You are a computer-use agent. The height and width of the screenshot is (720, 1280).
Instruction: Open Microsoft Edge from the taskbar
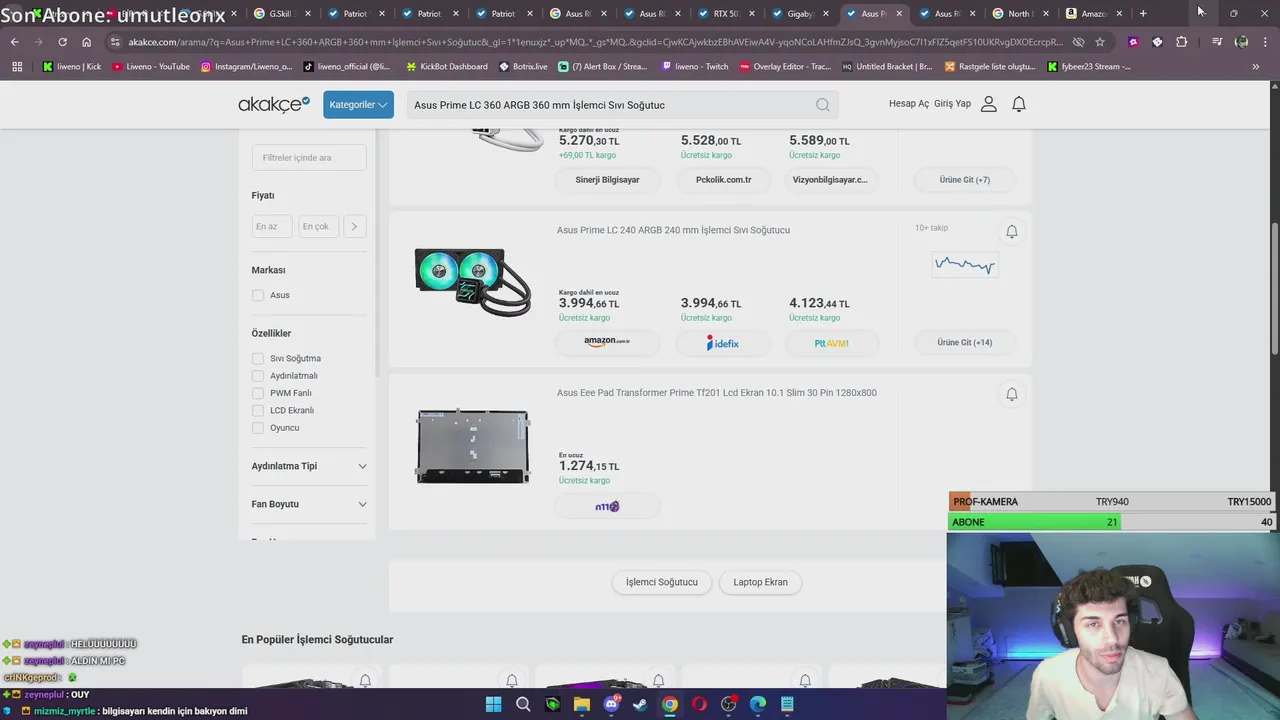coord(758,704)
